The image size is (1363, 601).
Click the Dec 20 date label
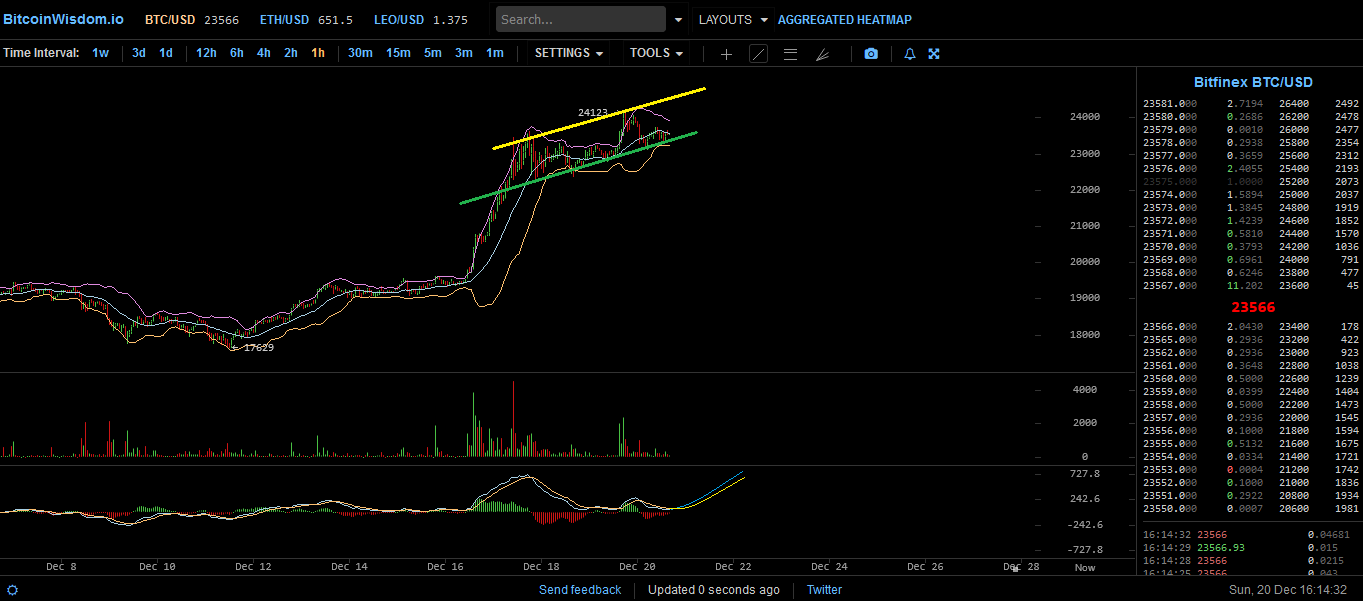[x=637, y=567]
